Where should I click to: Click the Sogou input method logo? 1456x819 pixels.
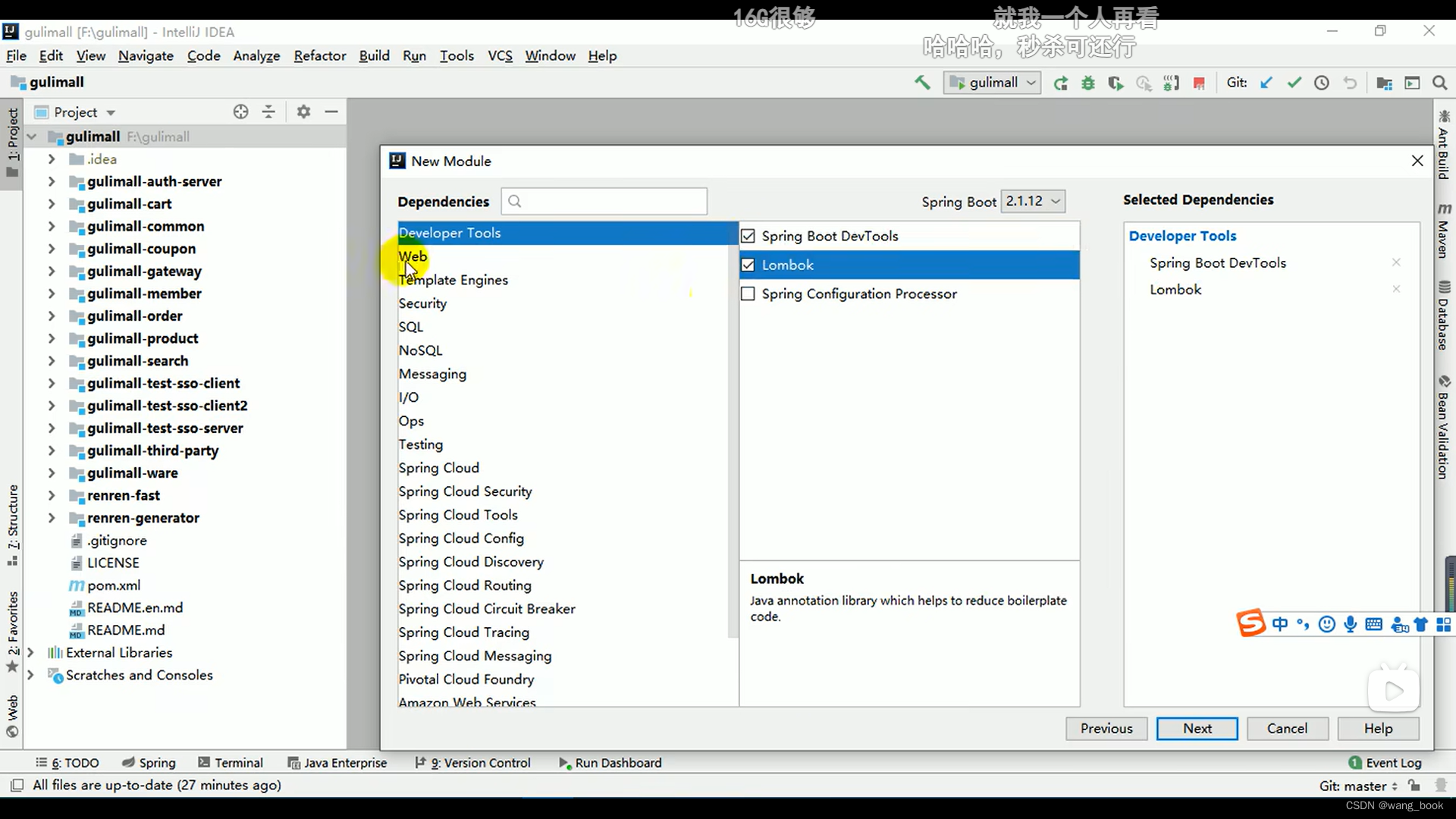pyautogui.click(x=1251, y=623)
